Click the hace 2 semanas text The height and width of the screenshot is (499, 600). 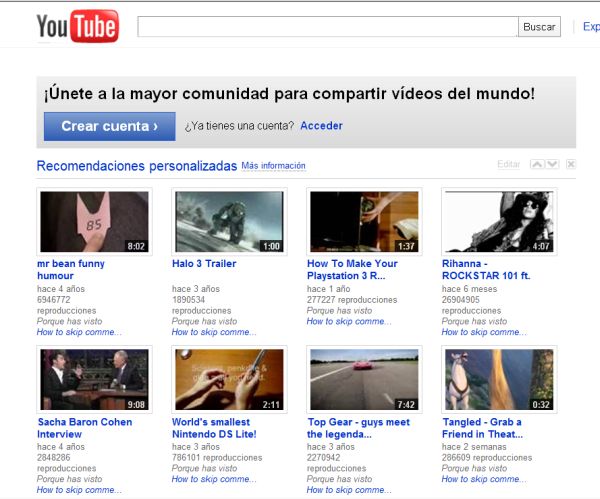(x=474, y=447)
